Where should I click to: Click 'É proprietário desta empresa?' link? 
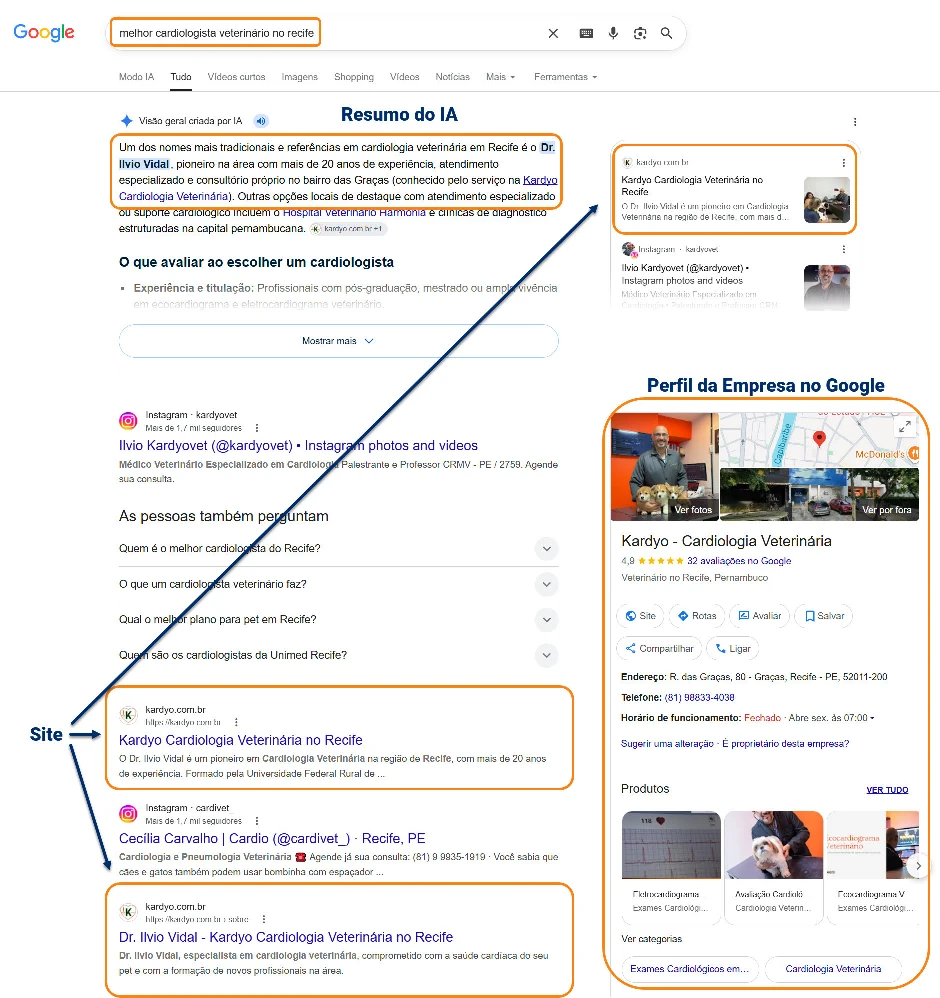(x=785, y=743)
